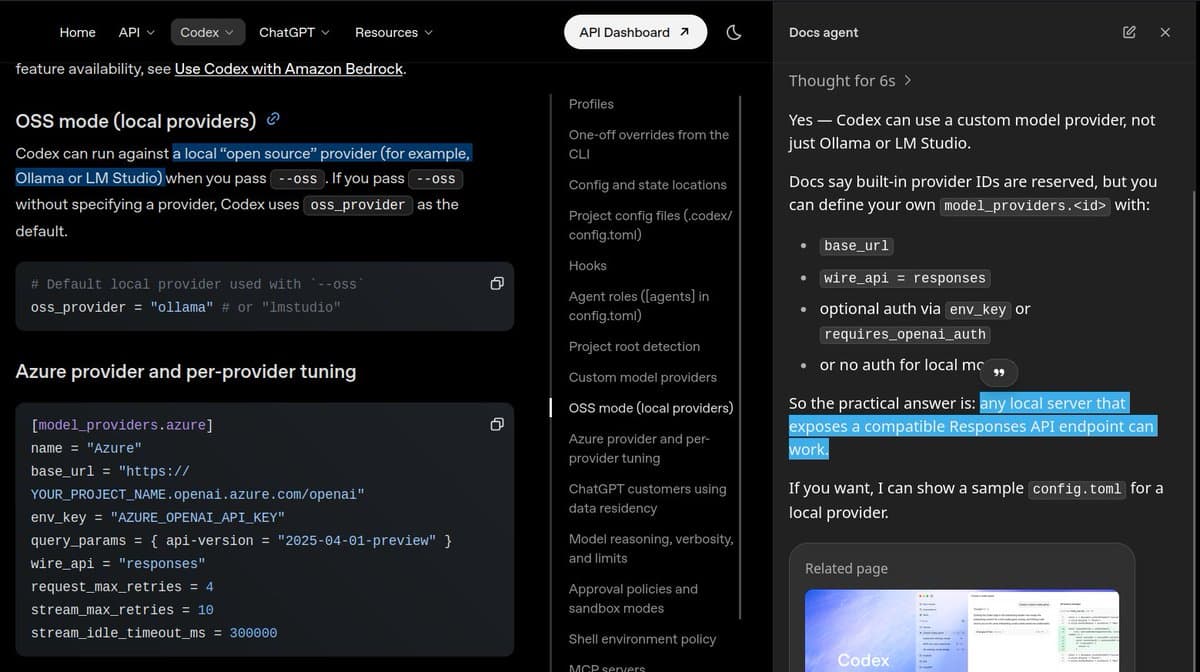Screen dimensions: 1200x672
Task: Jump to the Hooks section
Action: click(588, 266)
